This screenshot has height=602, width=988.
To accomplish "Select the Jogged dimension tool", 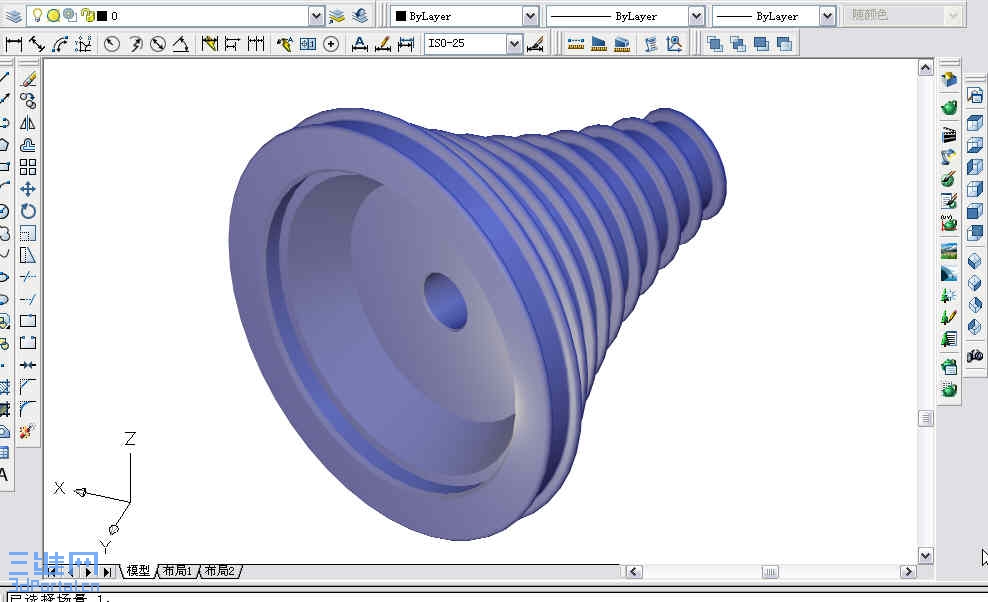I will [x=135, y=43].
